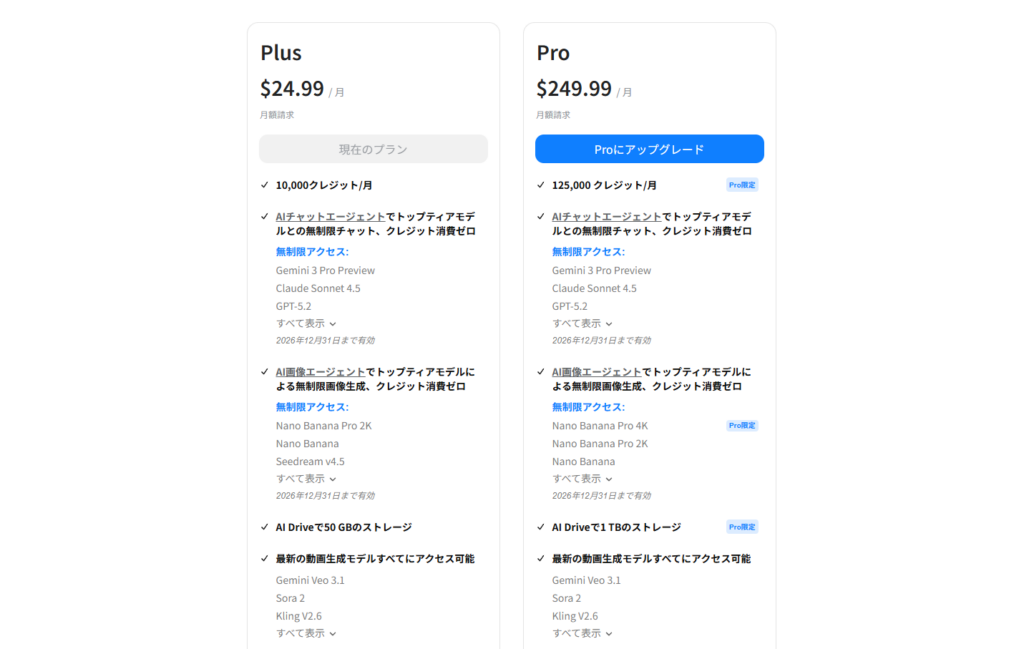Click 無制限アクセス under Plus image agent section

point(312,407)
